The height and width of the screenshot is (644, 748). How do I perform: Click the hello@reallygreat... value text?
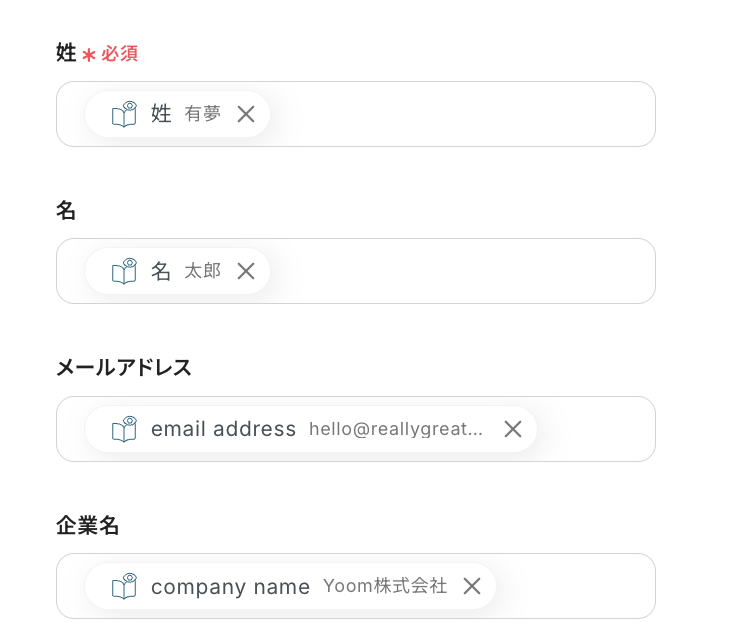coord(395,429)
